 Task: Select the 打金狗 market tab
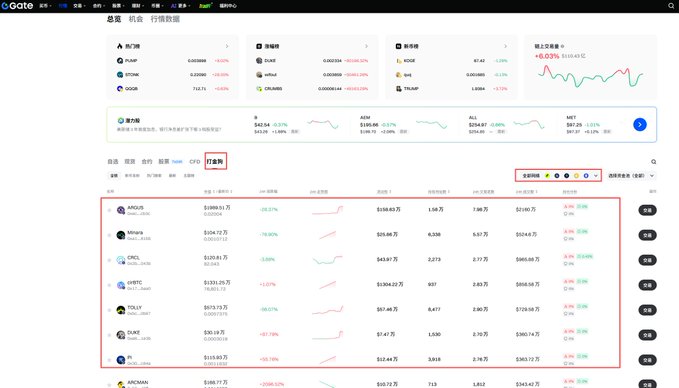coord(215,162)
